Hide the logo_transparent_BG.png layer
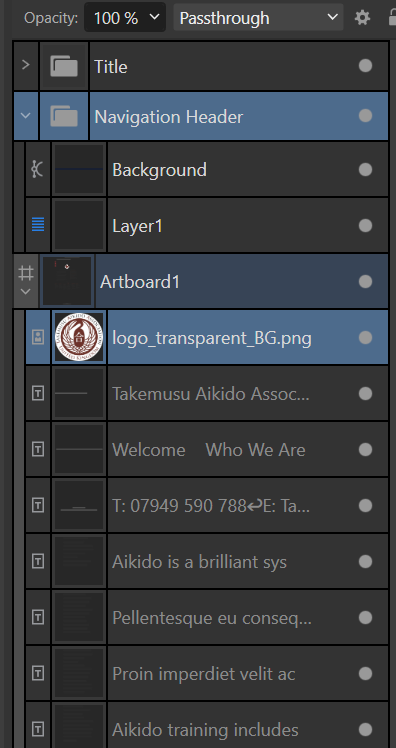 click(365, 337)
